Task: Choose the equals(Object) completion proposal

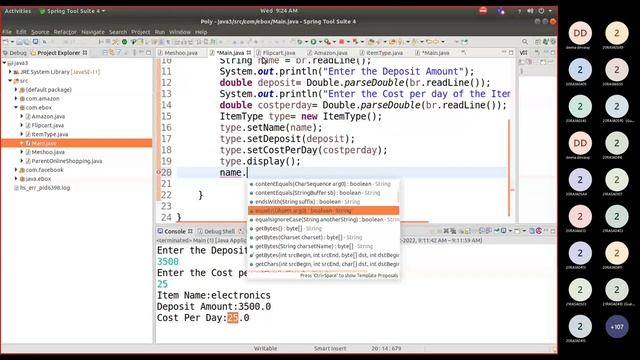Action: pos(323,211)
